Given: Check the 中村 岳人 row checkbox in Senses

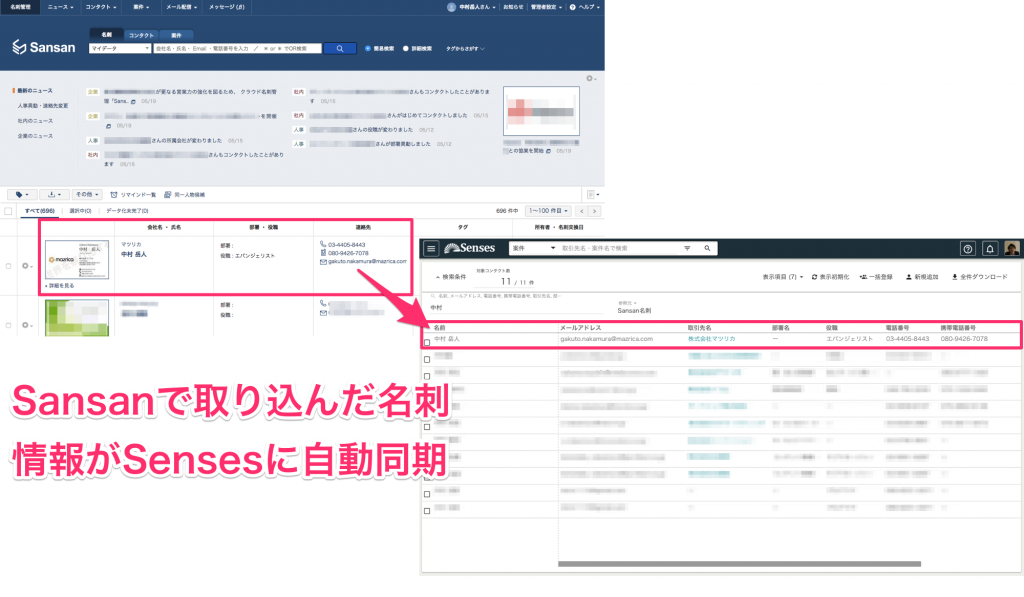Looking at the screenshot, I should [x=428, y=342].
